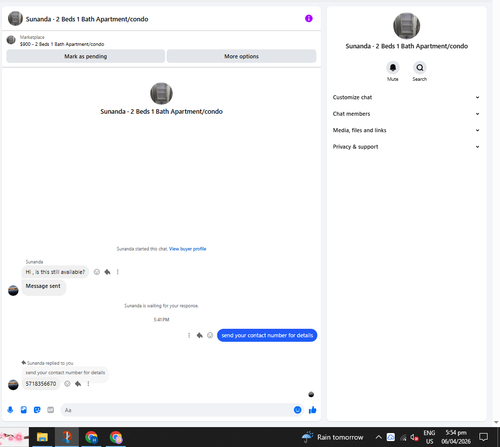500x447 pixels.
Task: Click the large listing thumbnail in right panel
Action: (406, 26)
